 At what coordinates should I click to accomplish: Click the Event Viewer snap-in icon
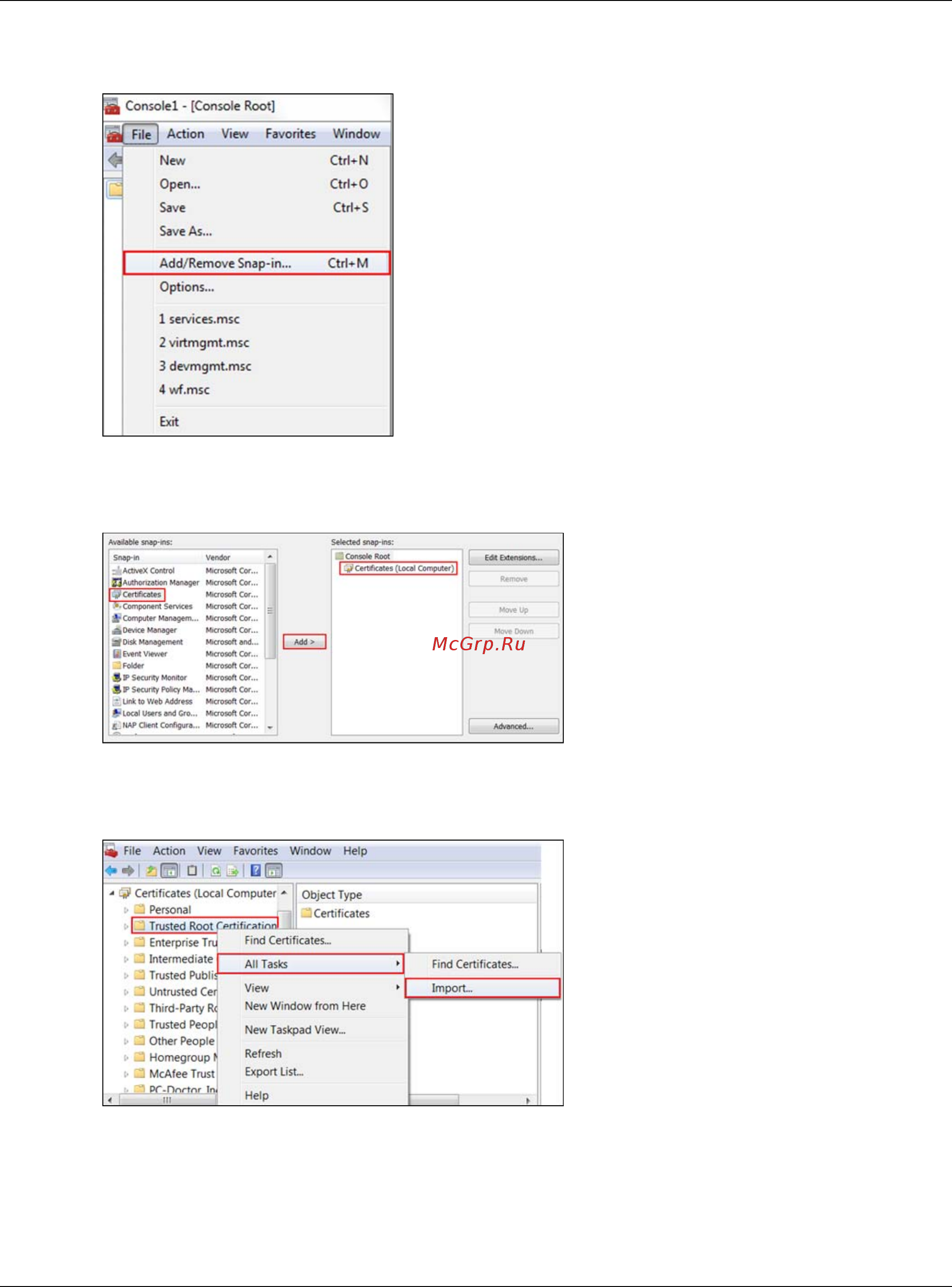[117, 654]
